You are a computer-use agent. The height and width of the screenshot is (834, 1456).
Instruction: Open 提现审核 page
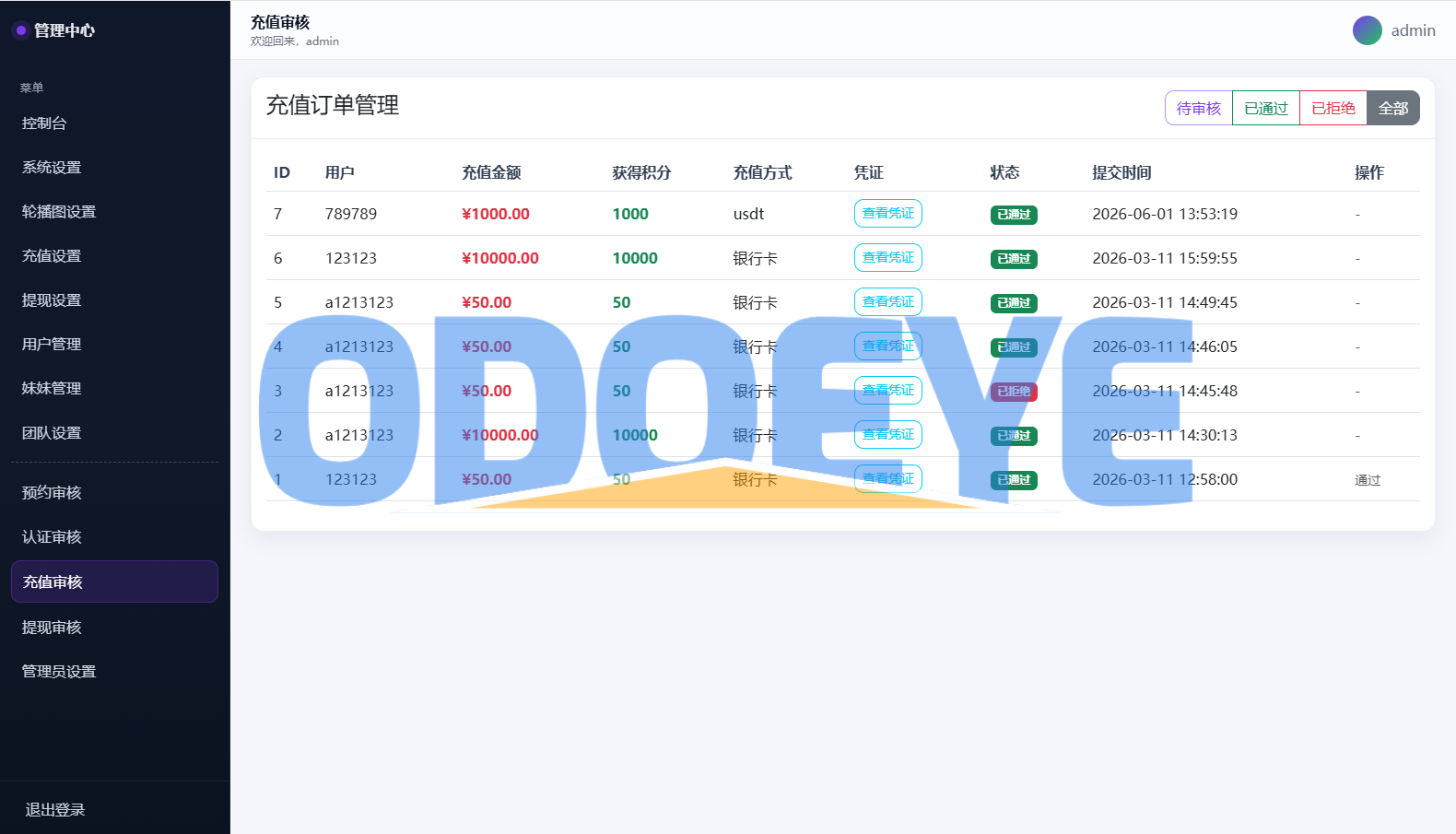[x=114, y=628]
